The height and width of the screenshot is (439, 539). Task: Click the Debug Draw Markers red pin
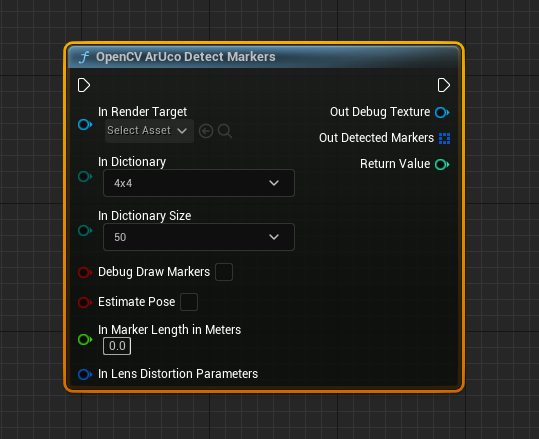85,272
